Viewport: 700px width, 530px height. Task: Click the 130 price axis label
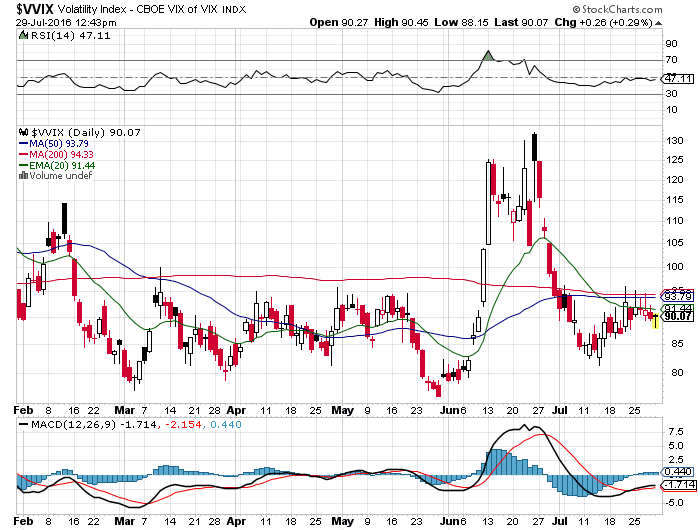(x=675, y=141)
